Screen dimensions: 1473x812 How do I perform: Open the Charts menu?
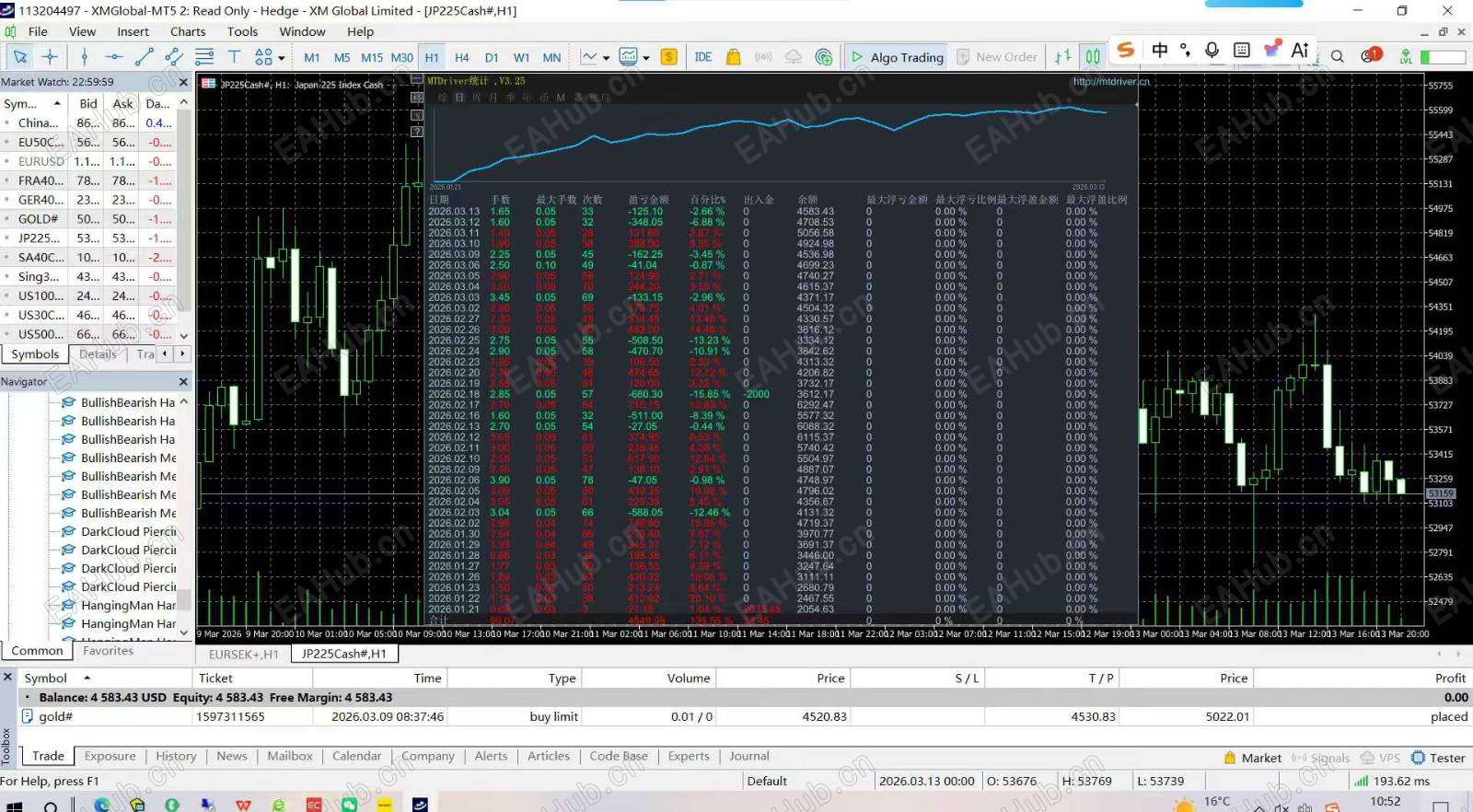pyautogui.click(x=188, y=31)
